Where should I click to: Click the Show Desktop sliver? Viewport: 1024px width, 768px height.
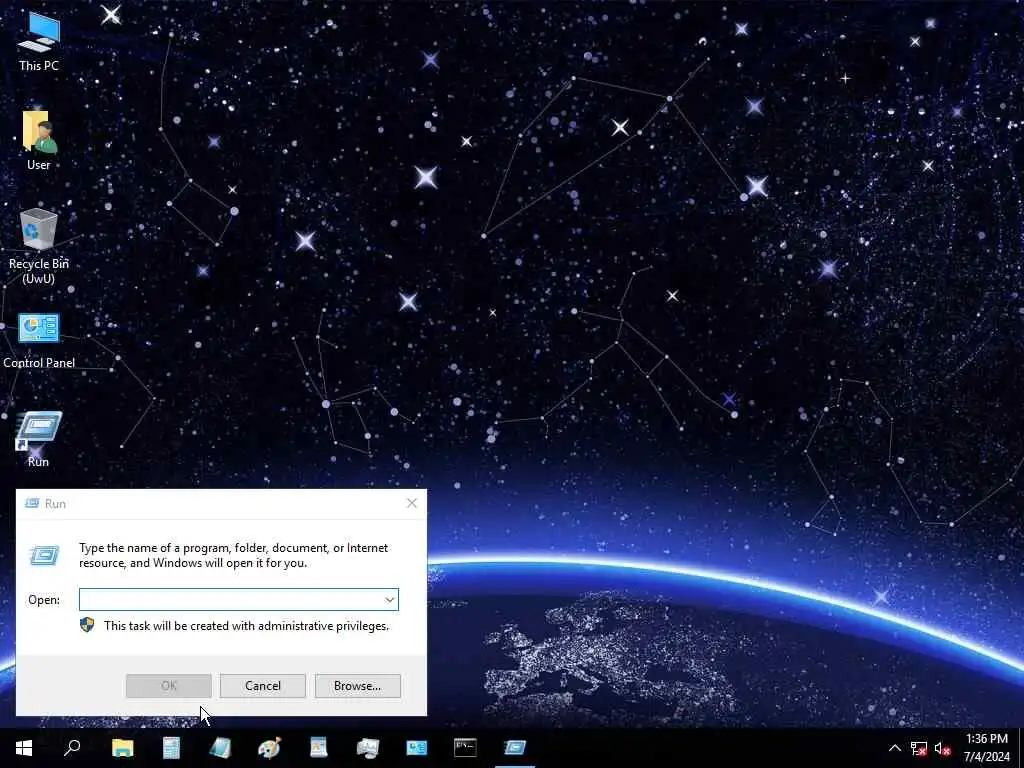(1021, 748)
